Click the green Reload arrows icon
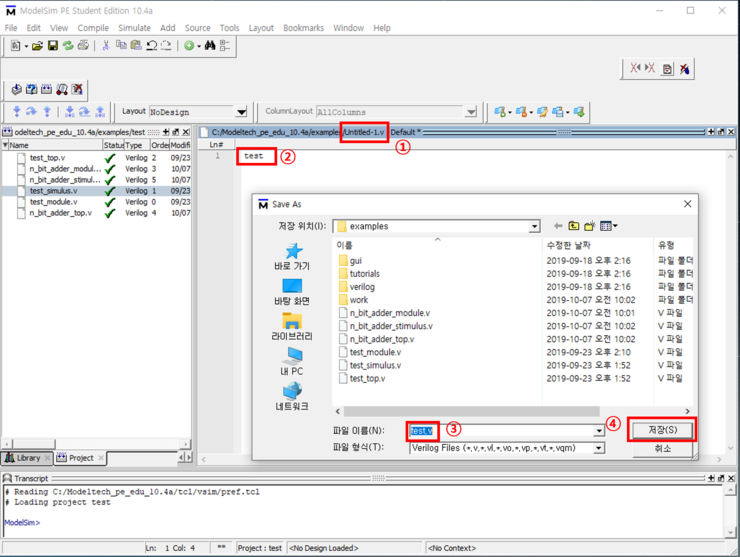 (68, 45)
